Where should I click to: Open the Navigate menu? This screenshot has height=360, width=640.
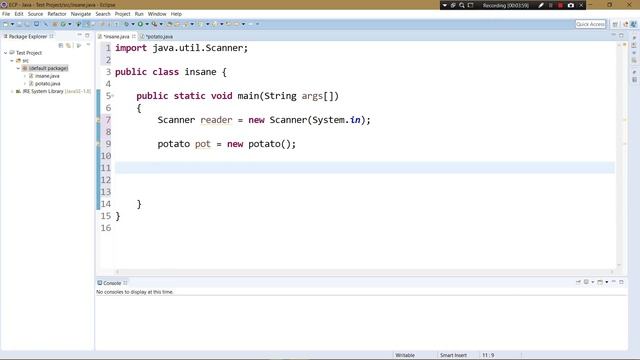[x=81, y=14]
